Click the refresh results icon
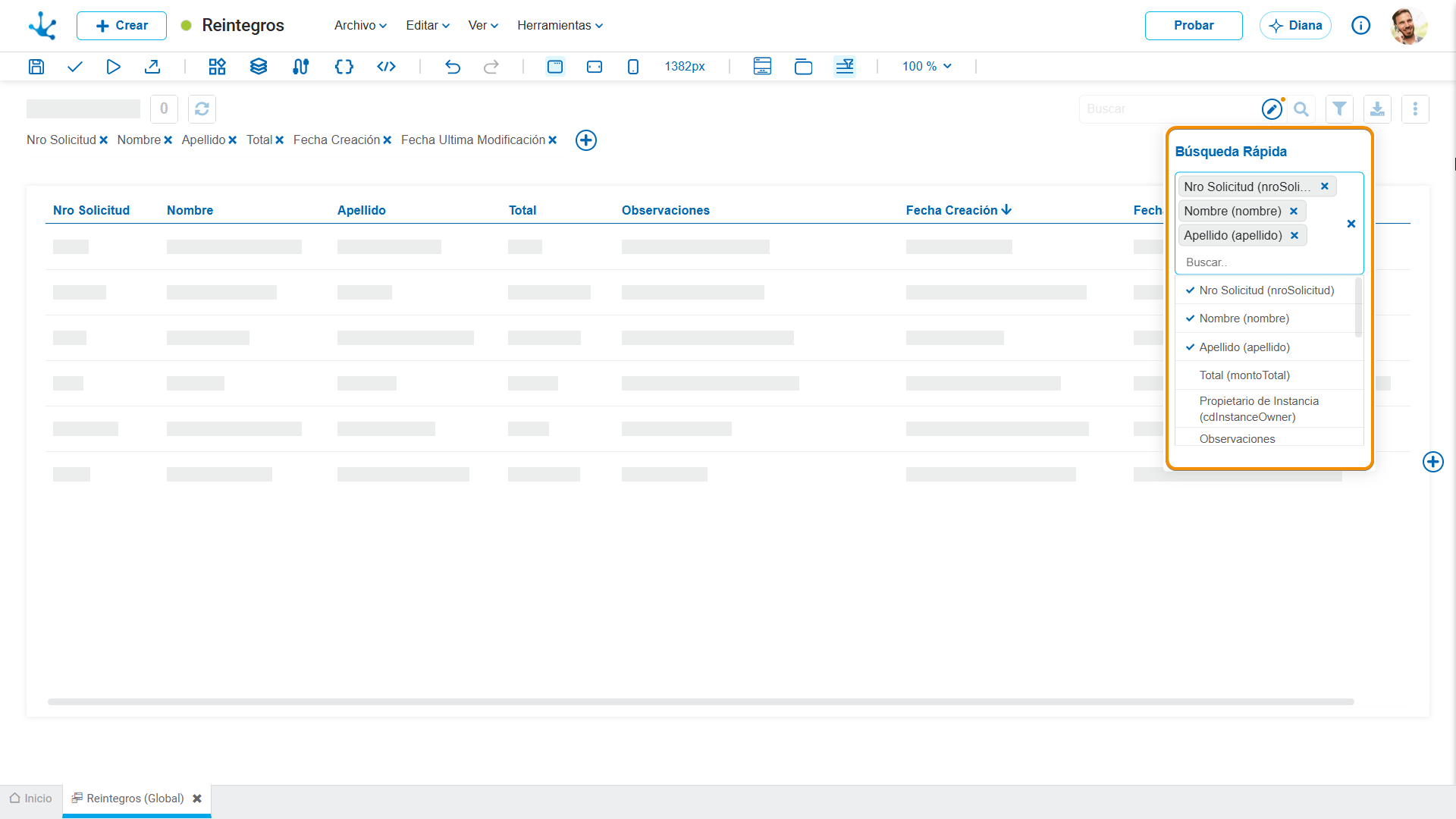Viewport: 1456px width, 819px height. (202, 109)
